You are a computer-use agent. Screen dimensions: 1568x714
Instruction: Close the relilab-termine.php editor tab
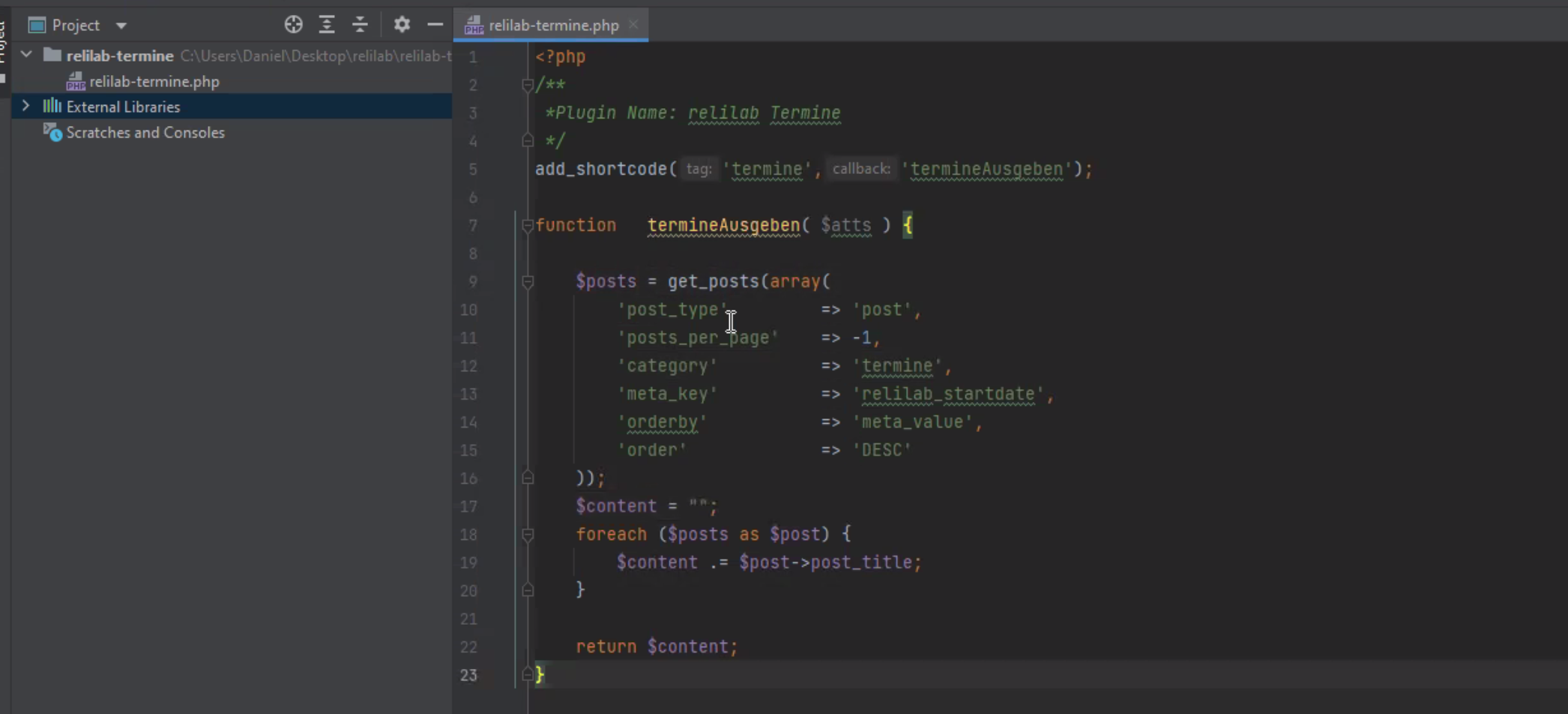click(x=633, y=25)
